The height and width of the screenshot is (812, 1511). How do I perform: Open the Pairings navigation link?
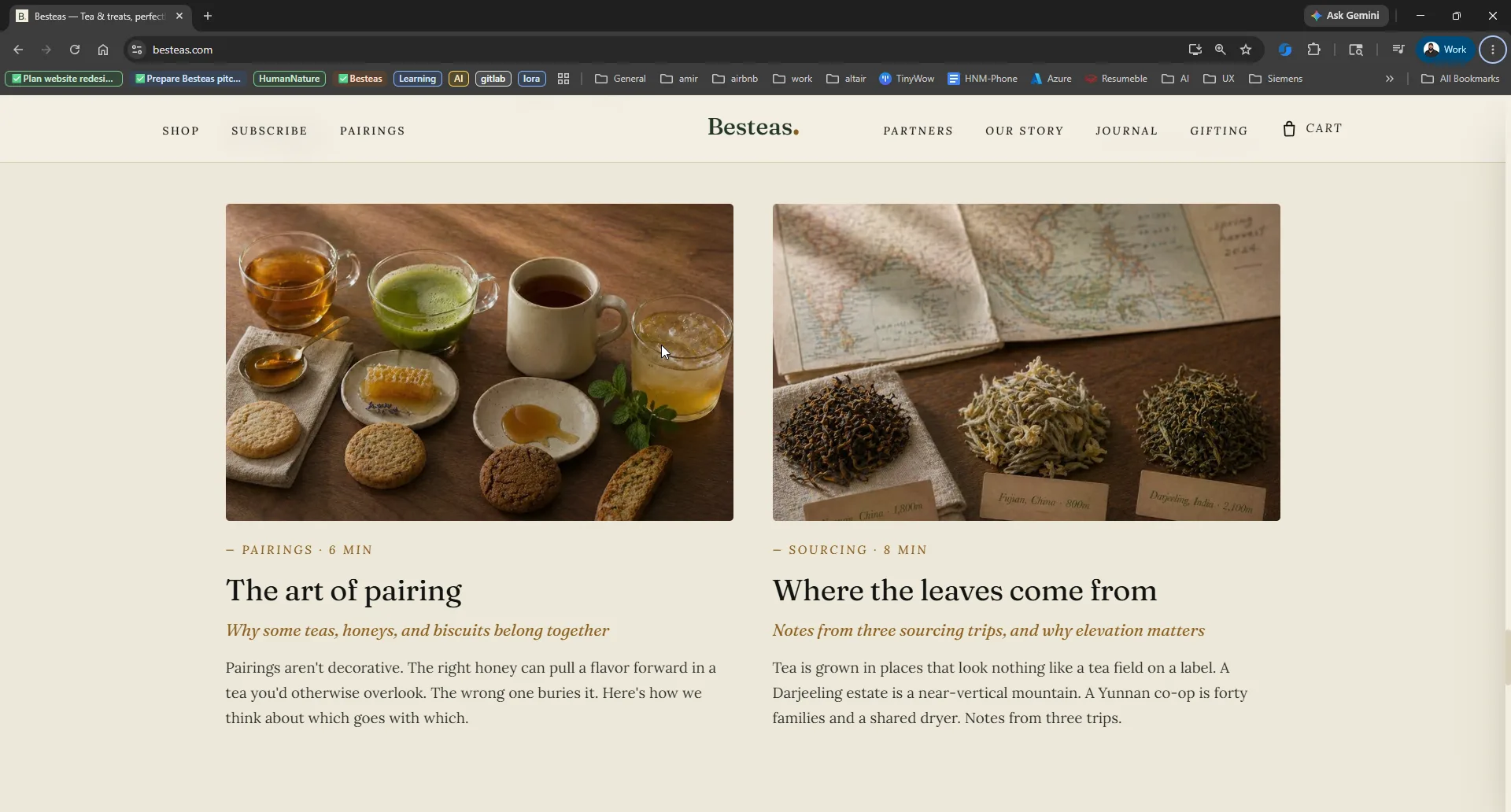(372, 131)
